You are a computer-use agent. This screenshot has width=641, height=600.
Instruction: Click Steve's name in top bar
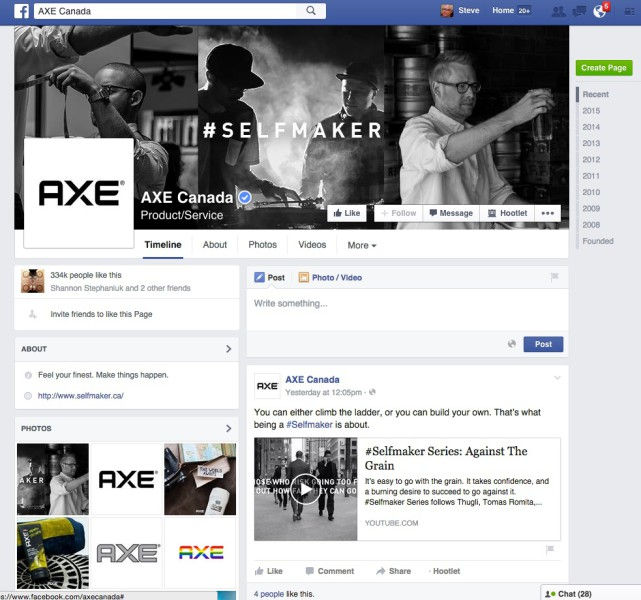[468, 11]
